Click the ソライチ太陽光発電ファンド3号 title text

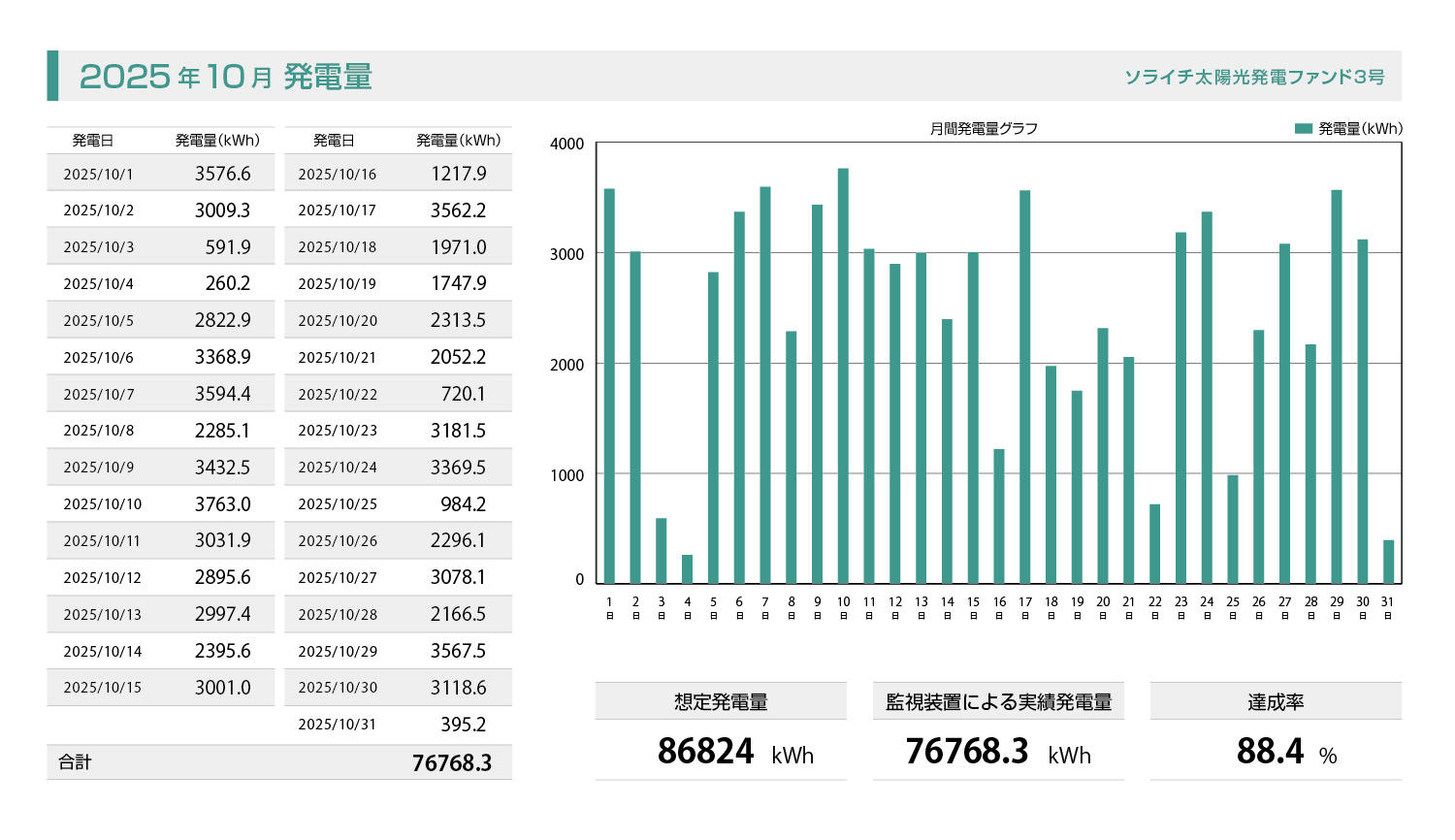point(1253,77)
